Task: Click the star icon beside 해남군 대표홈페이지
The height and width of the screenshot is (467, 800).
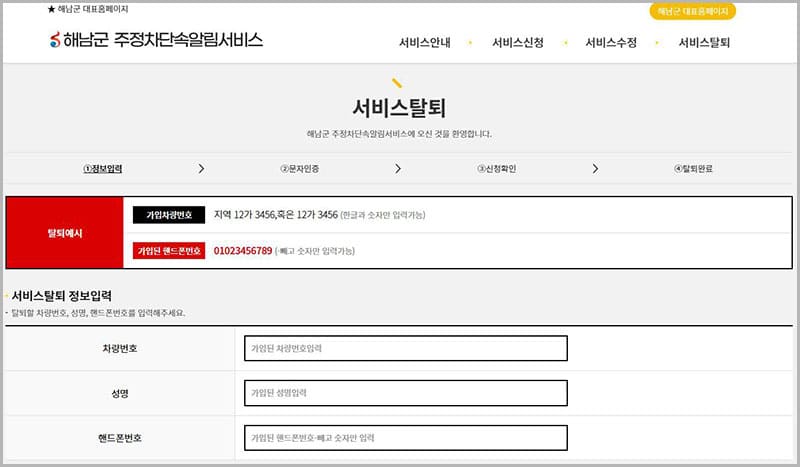Action: (x=52, y=9)
